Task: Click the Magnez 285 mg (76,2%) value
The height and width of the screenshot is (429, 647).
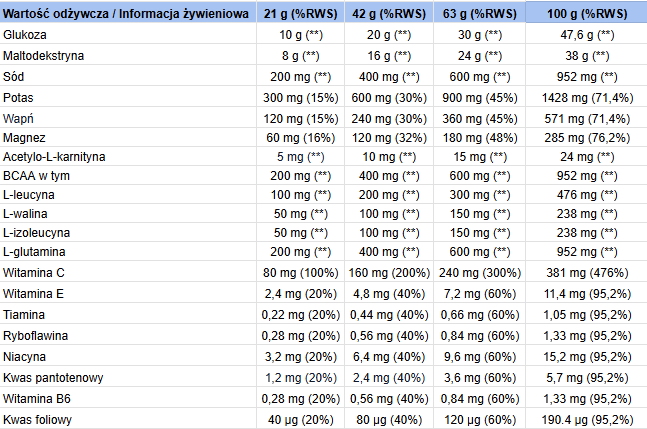Action: pyautogui.click(x=586, y=137)
